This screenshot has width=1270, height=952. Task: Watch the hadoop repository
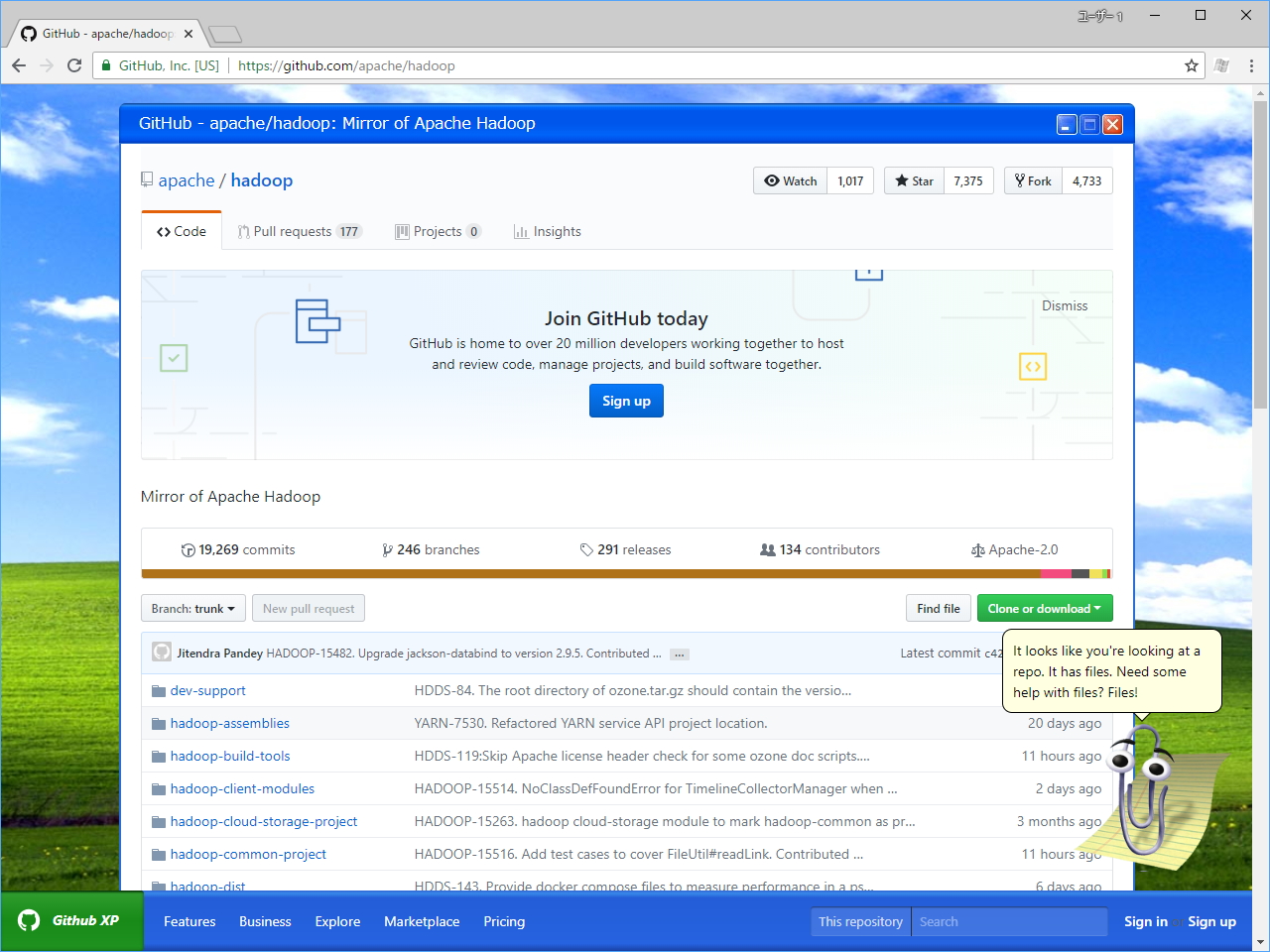(x=791, y=180)
